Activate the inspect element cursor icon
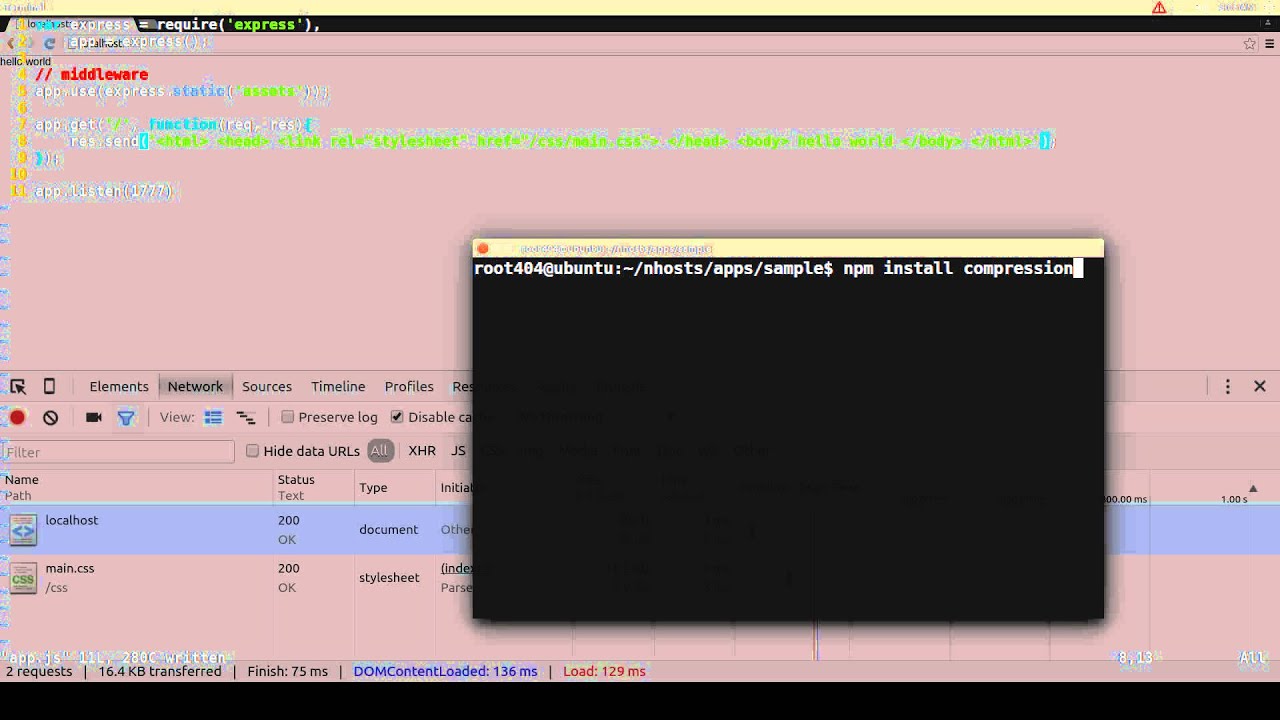 (18, 387)
